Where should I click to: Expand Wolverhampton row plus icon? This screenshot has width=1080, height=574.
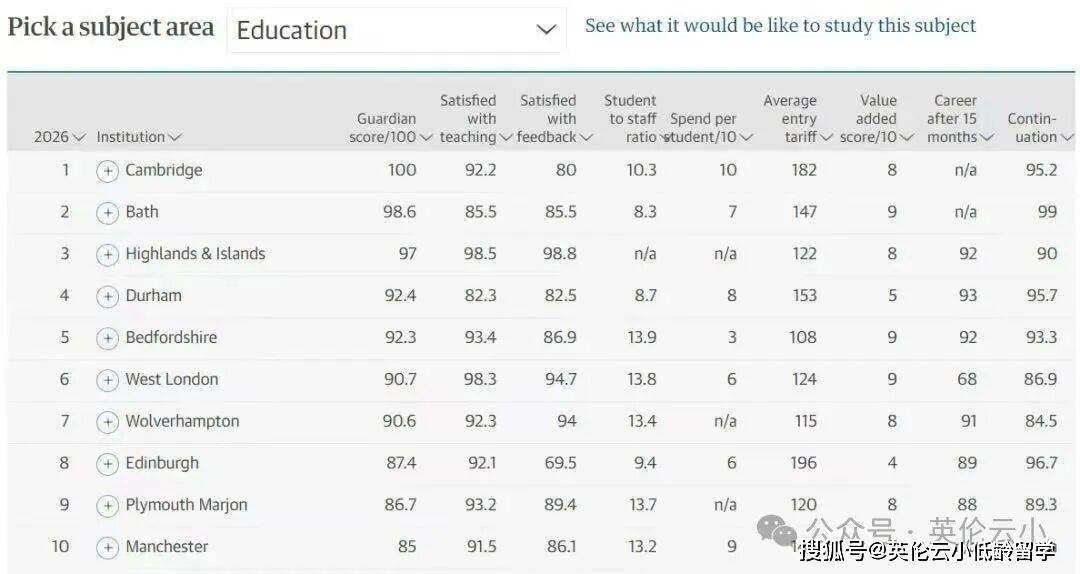(107, 423)
